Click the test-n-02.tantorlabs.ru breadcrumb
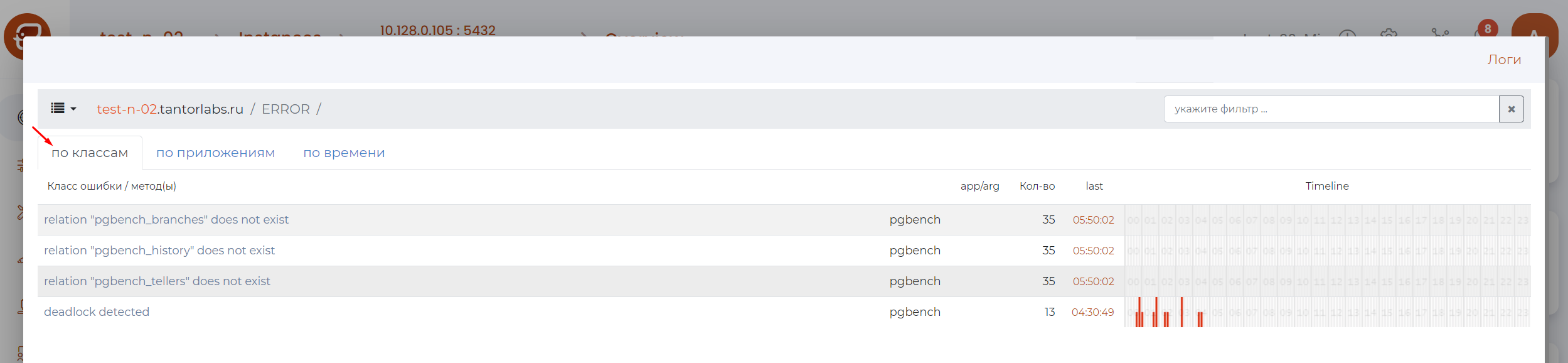Image resolution: width=1568 pixels, height=363 pixels. [170, 109]
